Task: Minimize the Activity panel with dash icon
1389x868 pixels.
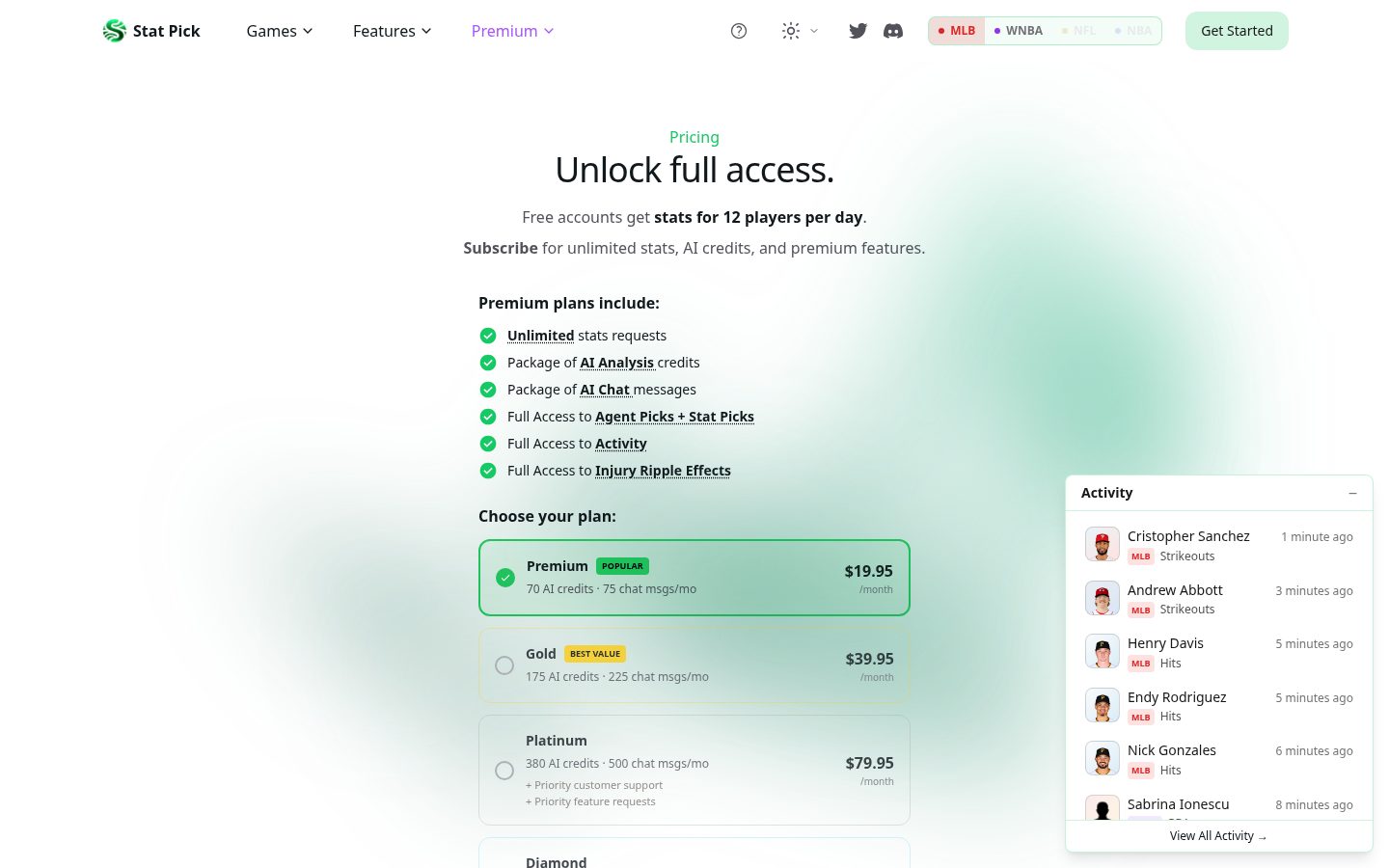Action: point(1353,493)
